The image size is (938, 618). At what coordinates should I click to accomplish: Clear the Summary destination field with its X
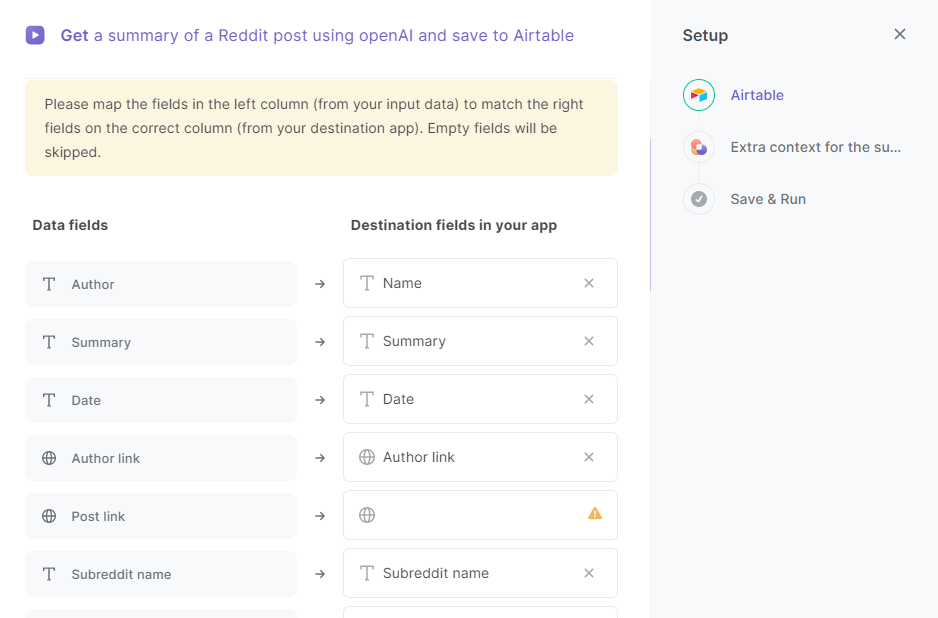pos(589,341)
